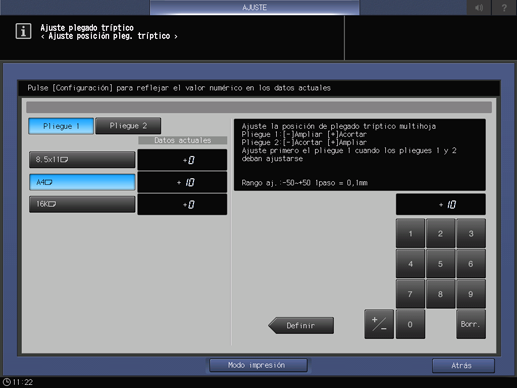Screen dimensions: 517x388
Task: Tap keypad digit 1
Action: point(410,233)
